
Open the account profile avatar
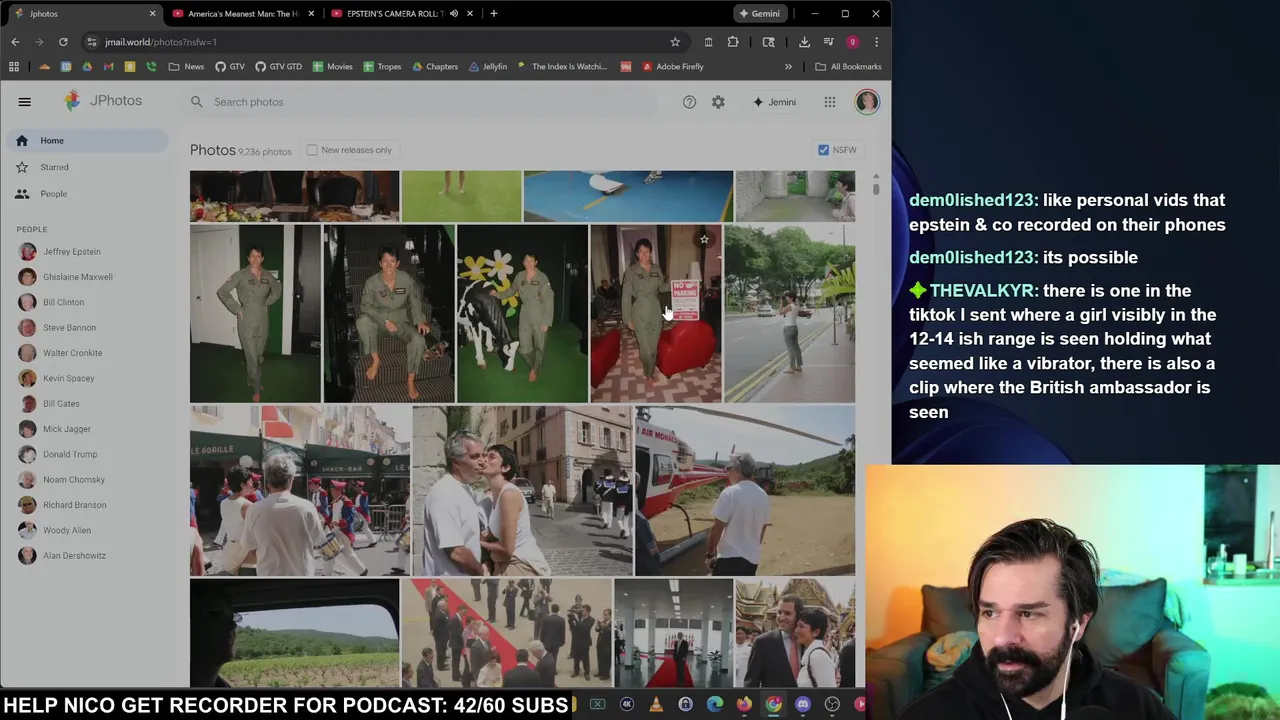(867, 102)
